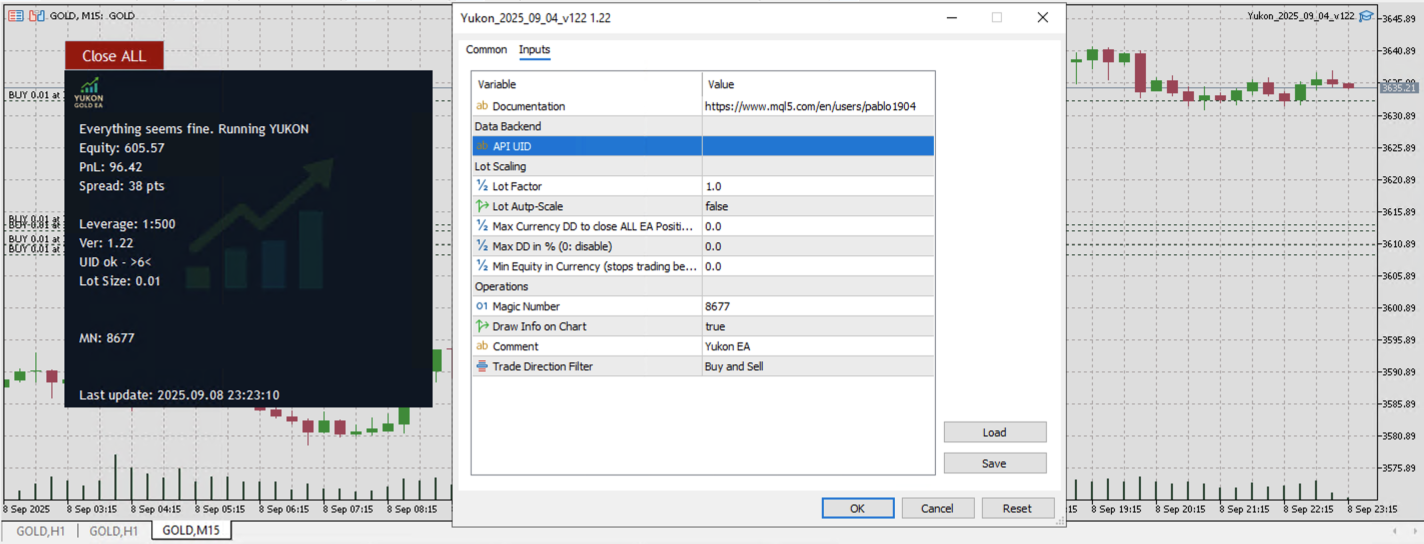Click the ½ icon beside Lot Factor
The height and width of the screenshot is (544, 1424).
tap(482, 186)
